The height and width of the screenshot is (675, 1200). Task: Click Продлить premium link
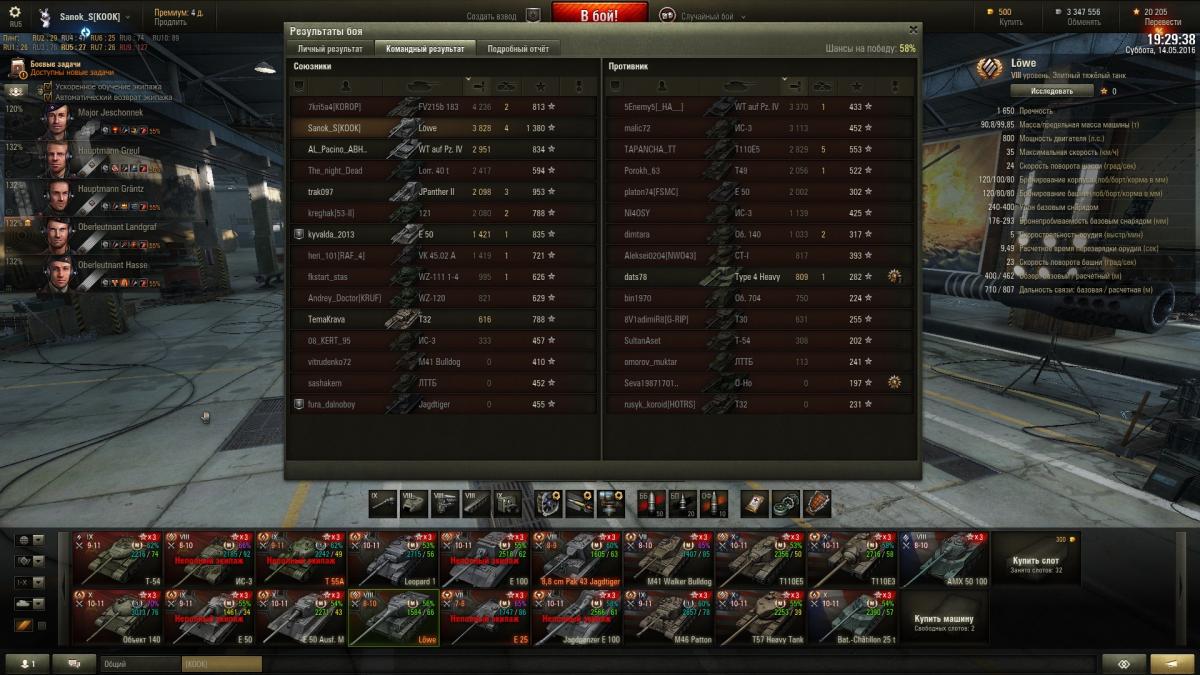(x=170, y=22)
